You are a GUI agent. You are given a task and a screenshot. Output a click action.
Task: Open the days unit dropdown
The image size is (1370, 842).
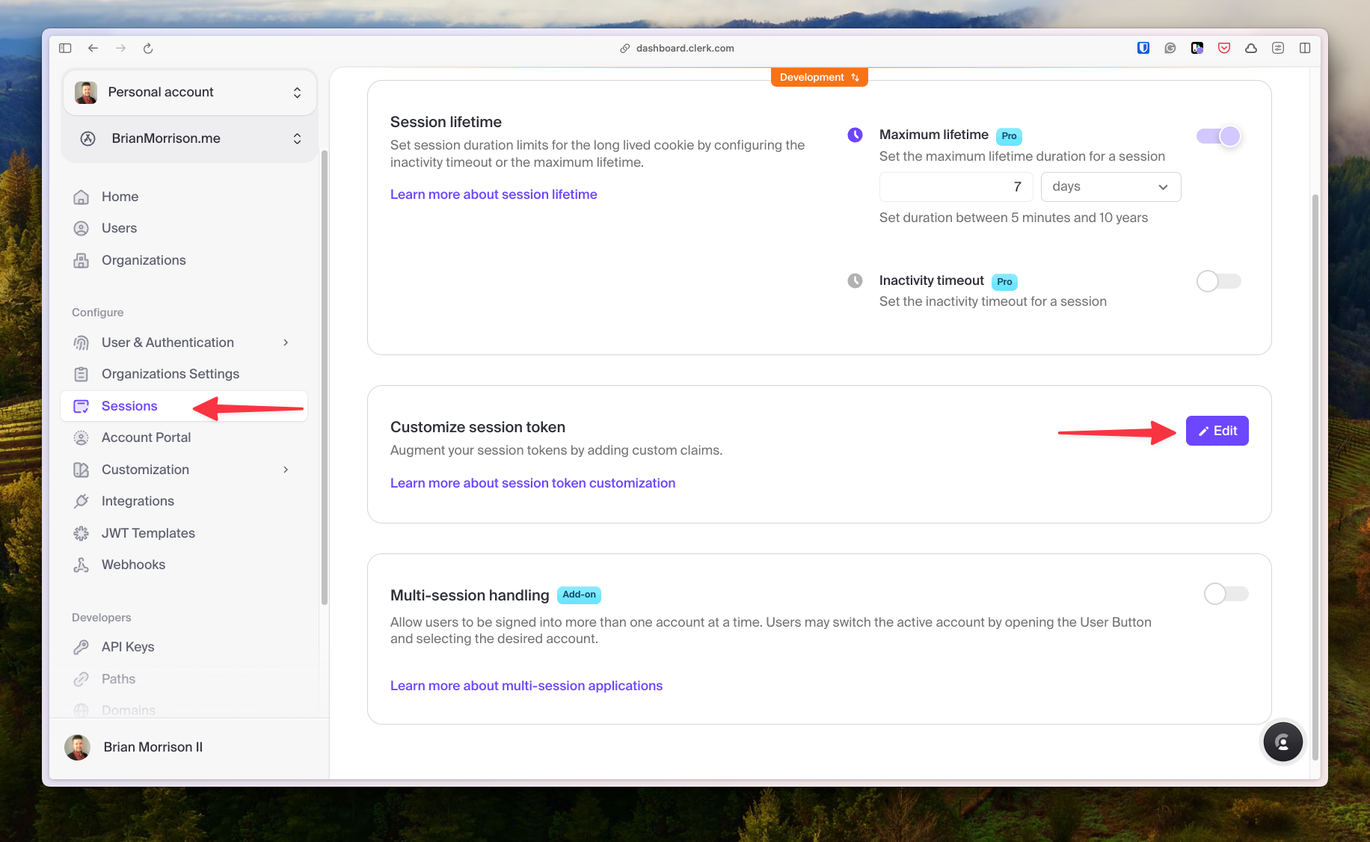(x=1111, y=187)
